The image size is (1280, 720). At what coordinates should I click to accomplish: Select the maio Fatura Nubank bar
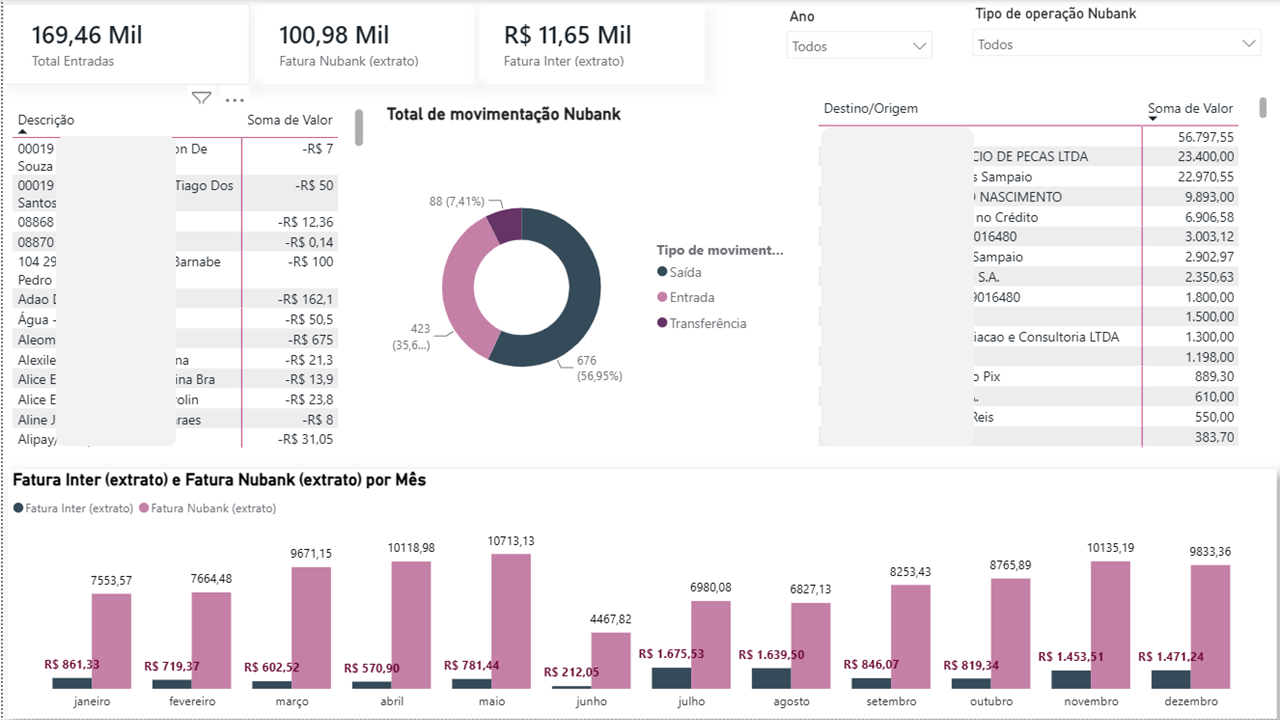tap(511, 621)
